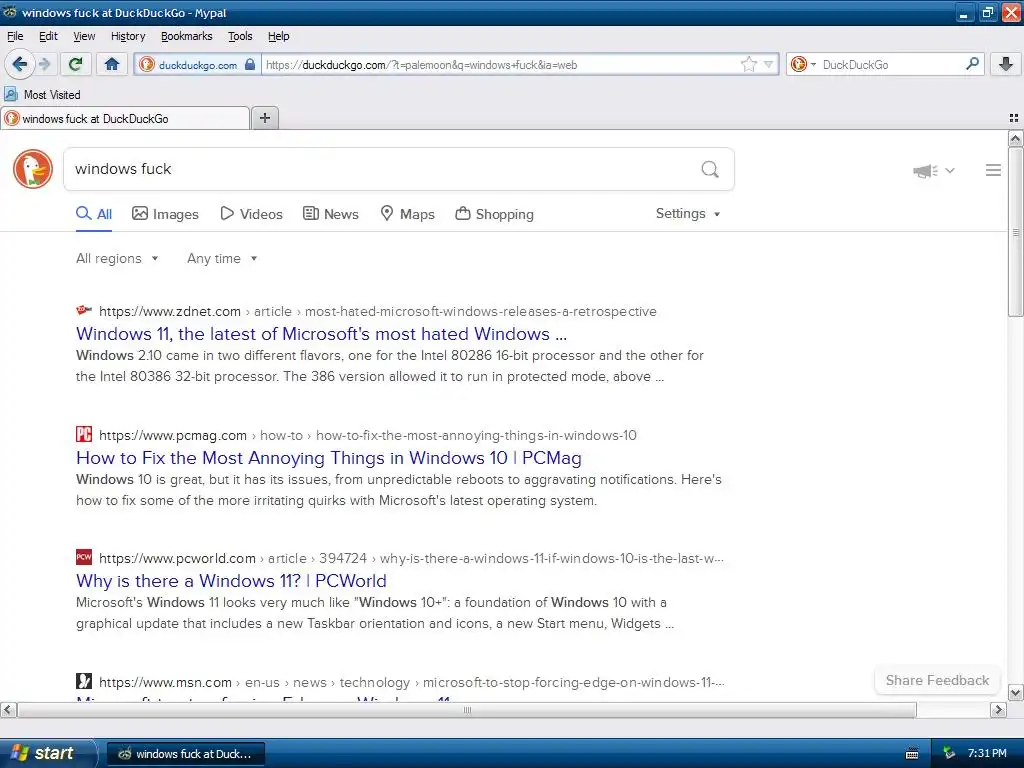Click the search bar magnifier icon
The image size is (1024, 768).
coord(972,63)
